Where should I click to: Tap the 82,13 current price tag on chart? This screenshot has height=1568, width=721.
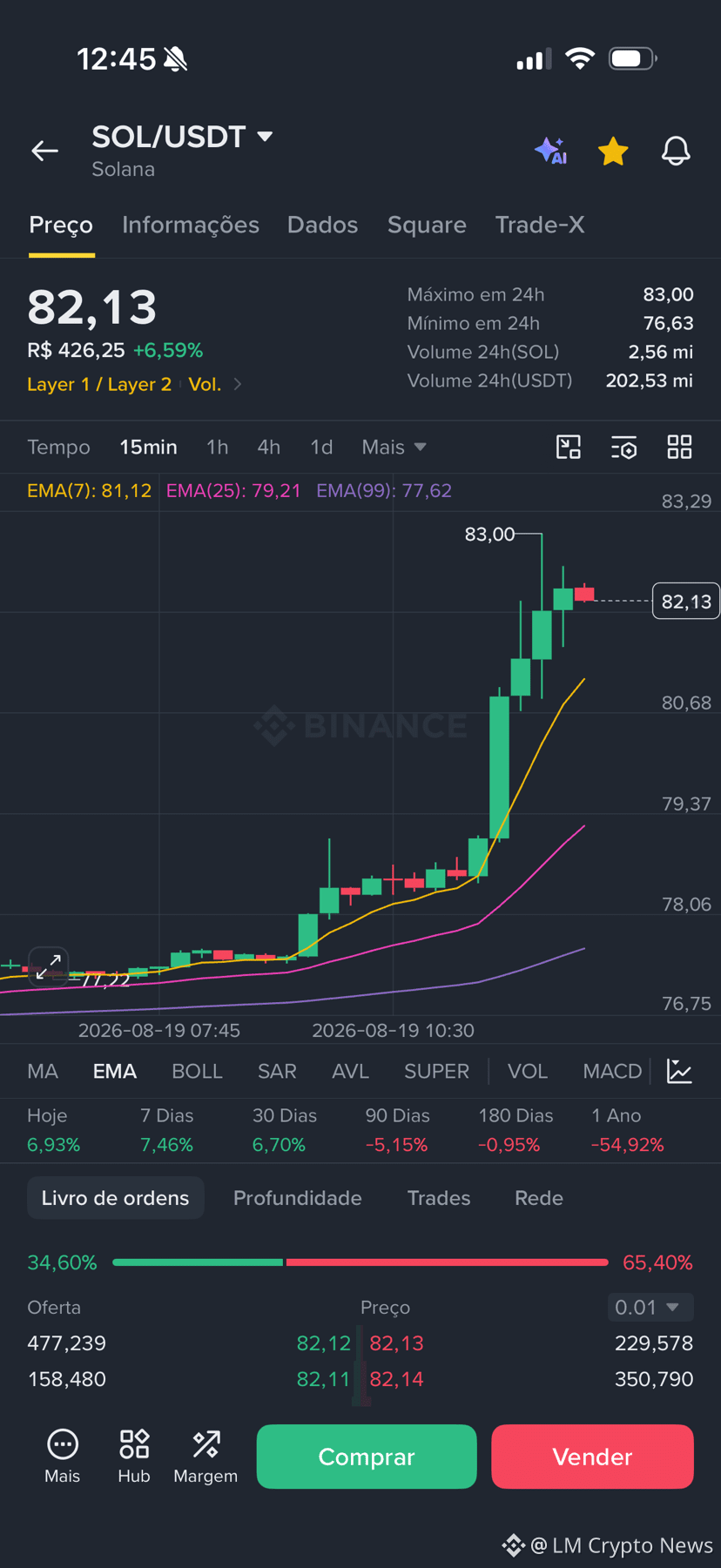[x=686, y=601]
